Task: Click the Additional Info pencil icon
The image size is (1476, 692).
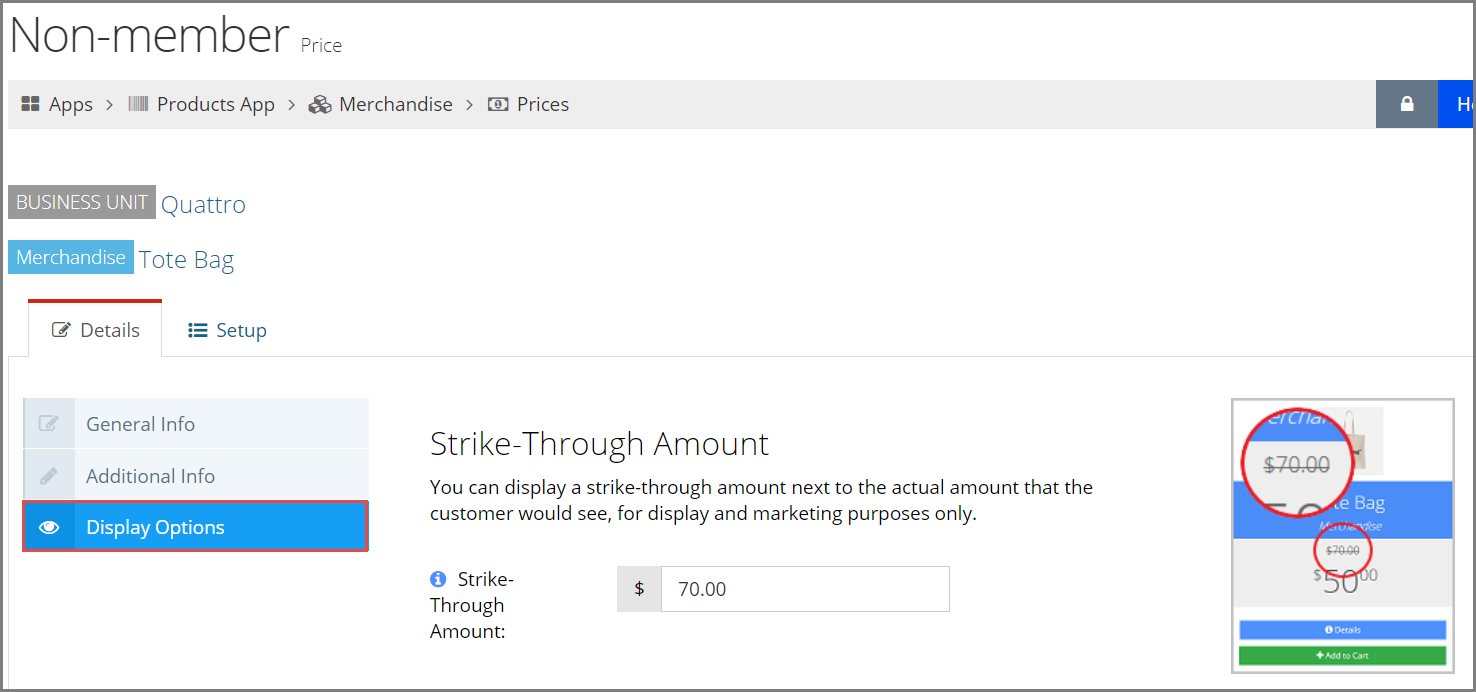Action: pos(49,476)
